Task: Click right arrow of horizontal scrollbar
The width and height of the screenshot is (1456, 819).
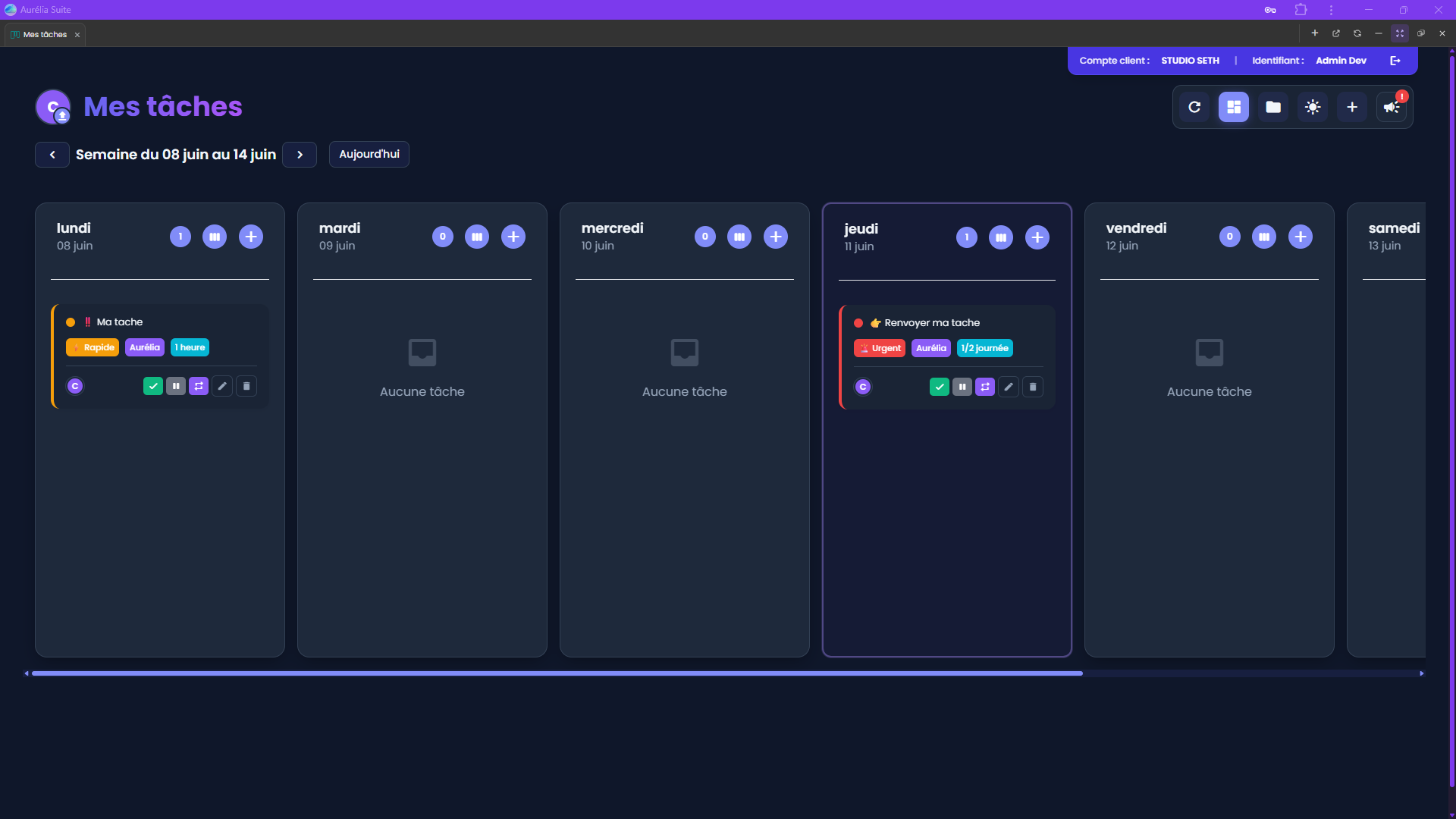Action: point(1422,673)
